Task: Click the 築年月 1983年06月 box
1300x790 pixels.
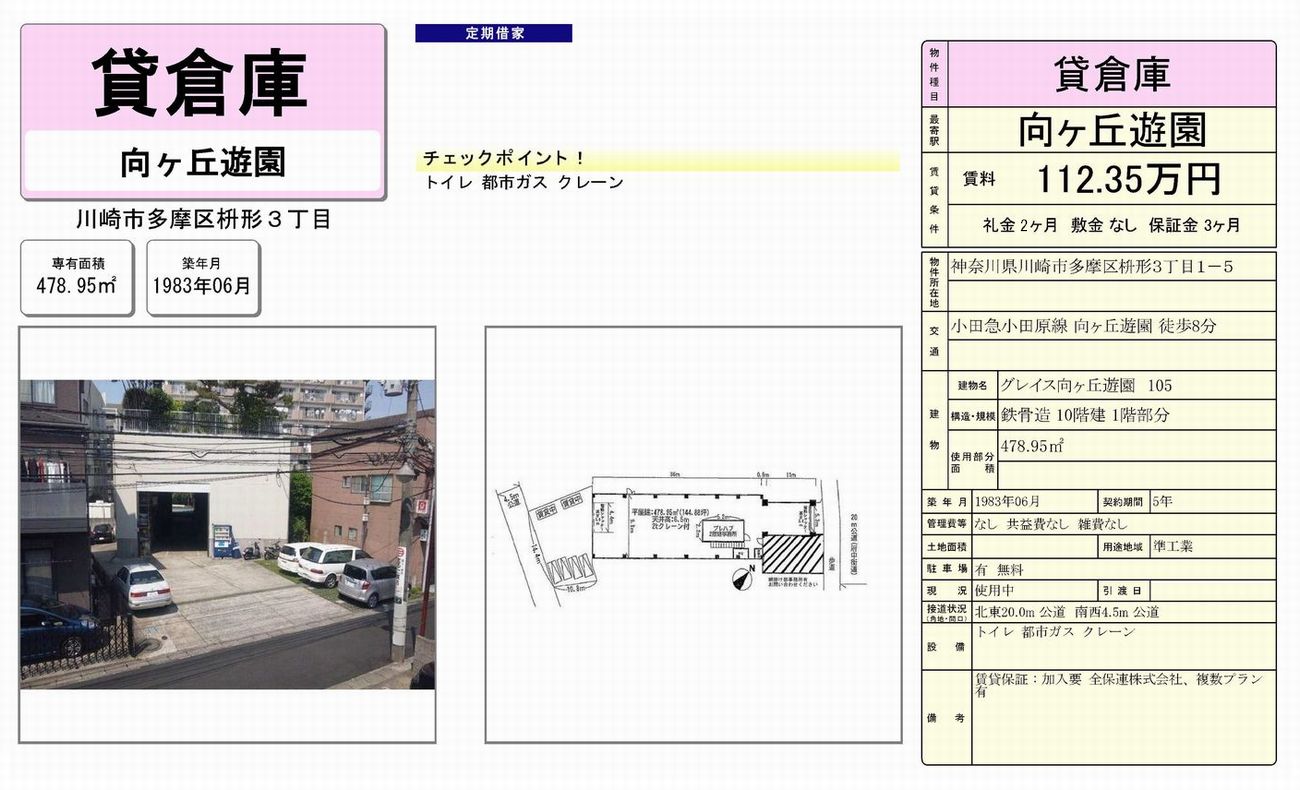Action: coord(202,277)
